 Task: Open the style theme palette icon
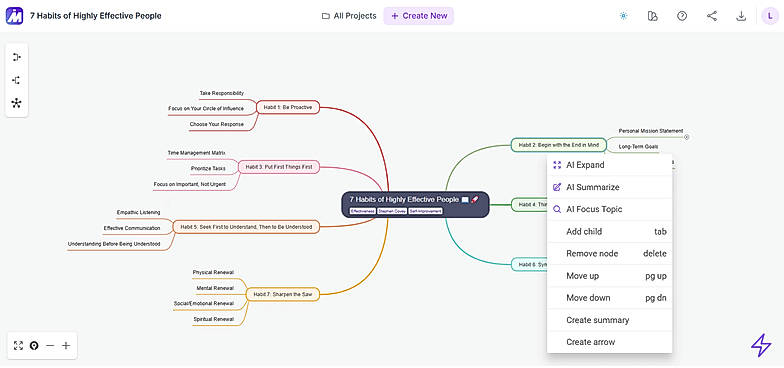click(652, 16)
